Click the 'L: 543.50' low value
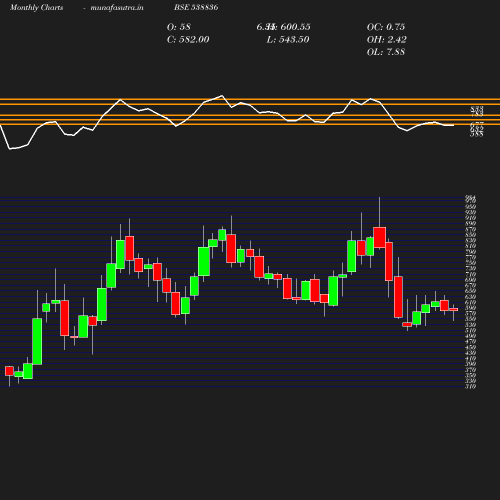Viewport: 500px width, 500px height. [x=288, y=40]
